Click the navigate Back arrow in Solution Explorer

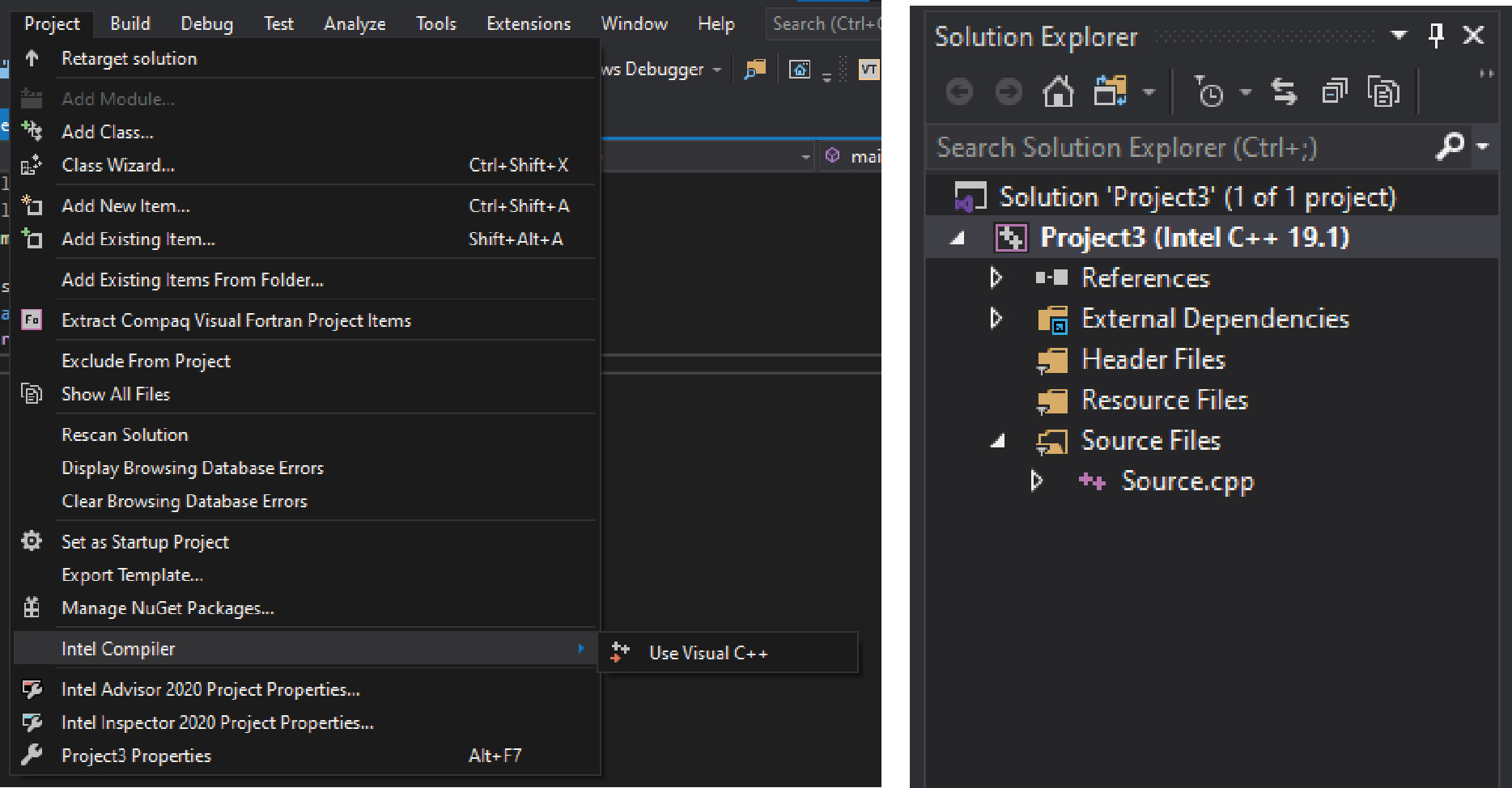tap(959, 91)
